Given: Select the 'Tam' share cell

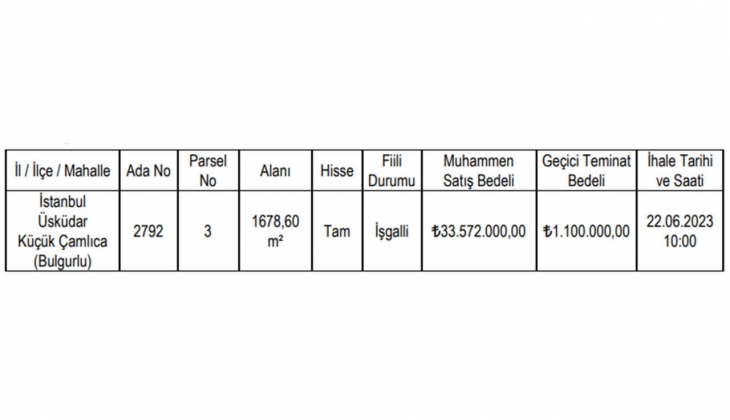Looking at the screenshot, I should (337, 230).
